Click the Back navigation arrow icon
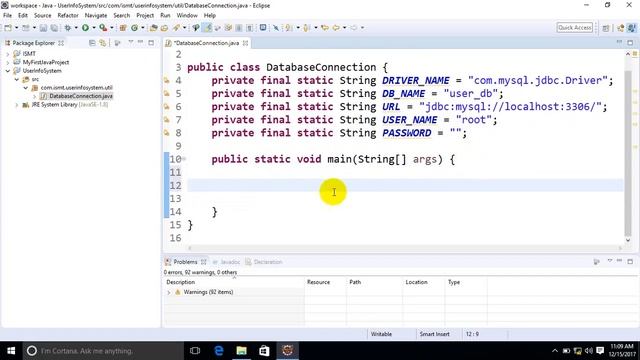Screen dimensions: 640x360 tap(336, 28)
